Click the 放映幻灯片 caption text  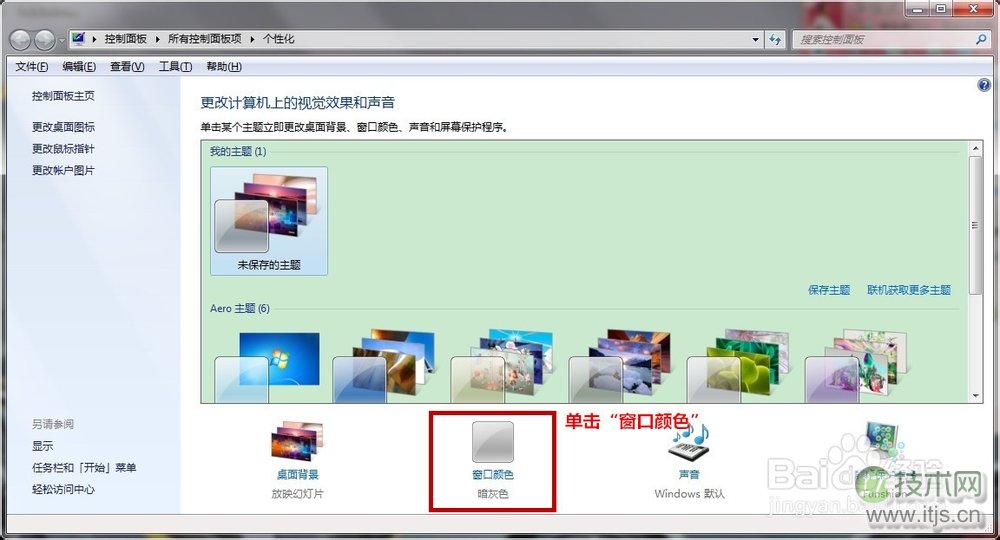tap(297, 493)
